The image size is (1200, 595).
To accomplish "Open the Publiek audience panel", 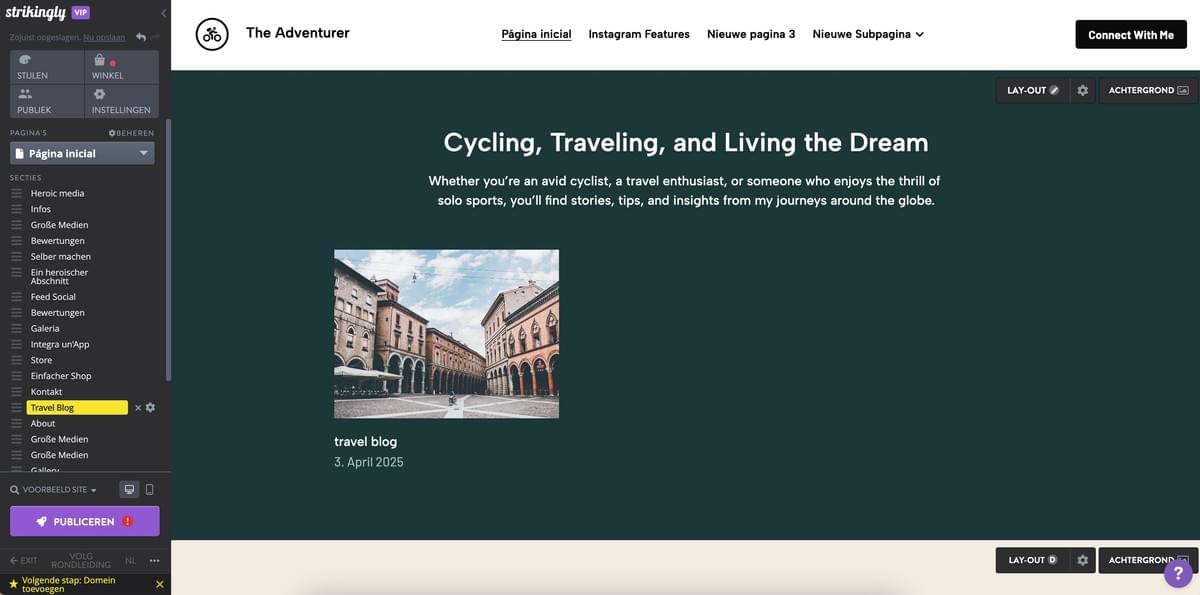I will point(47,101).
